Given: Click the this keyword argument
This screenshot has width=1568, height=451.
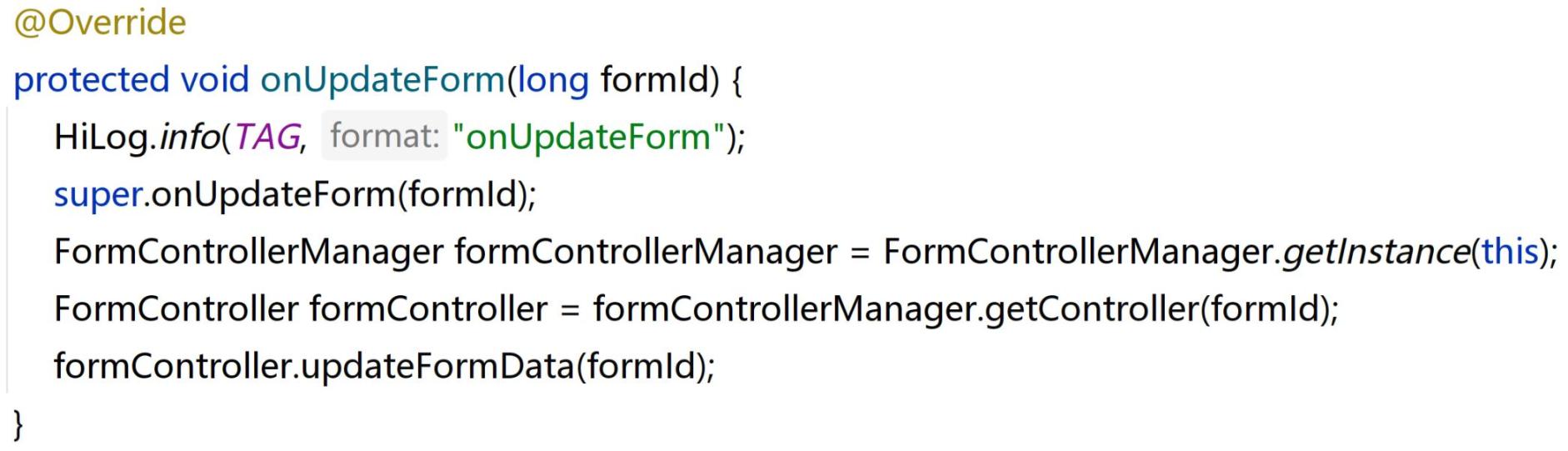Looking at the screenshot, I should point(1509,252).
